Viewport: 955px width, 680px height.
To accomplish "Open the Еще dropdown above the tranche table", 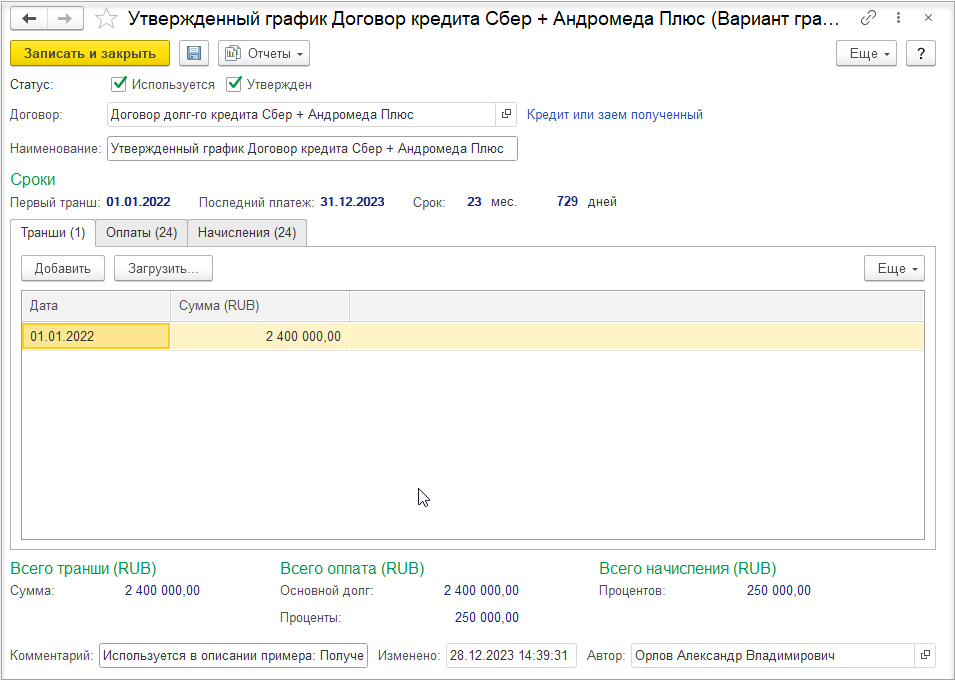I will (x=894, y=269).
